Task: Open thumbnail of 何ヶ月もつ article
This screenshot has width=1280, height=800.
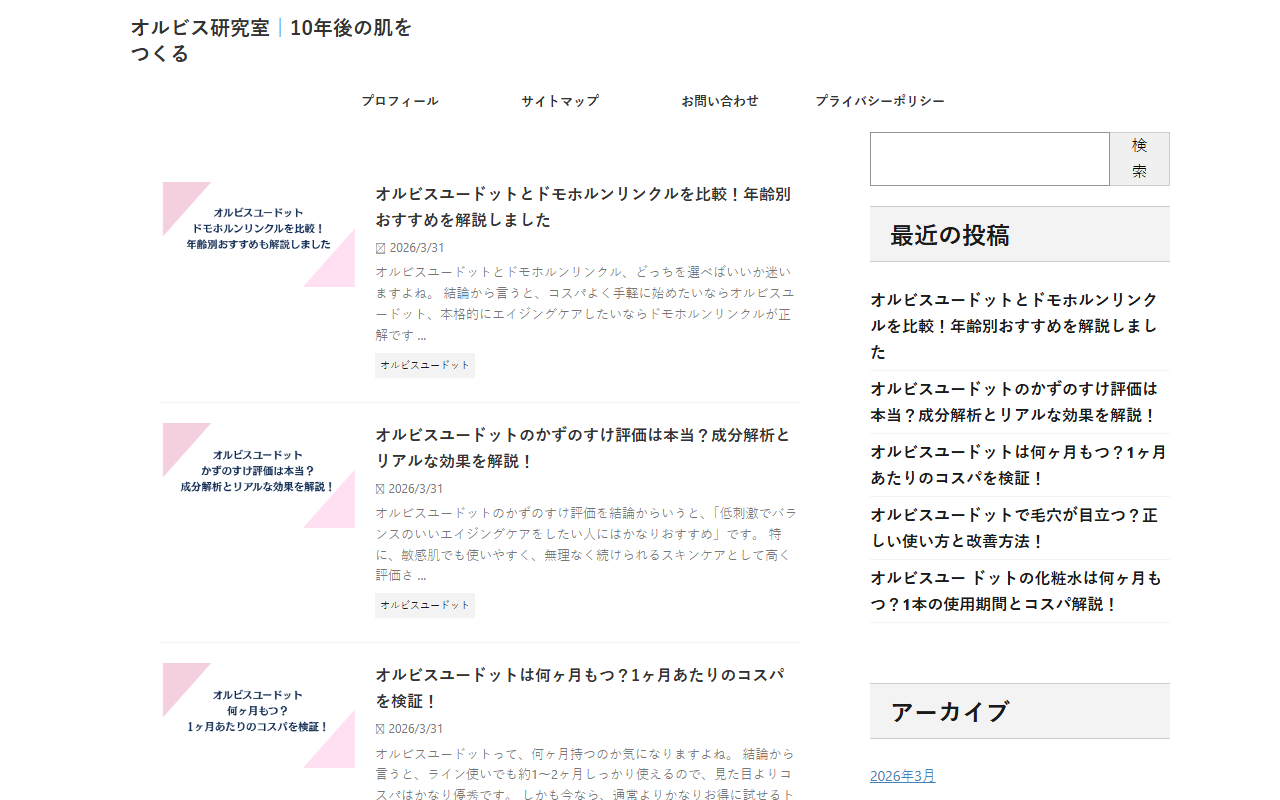Action: [x=259, y=715]
